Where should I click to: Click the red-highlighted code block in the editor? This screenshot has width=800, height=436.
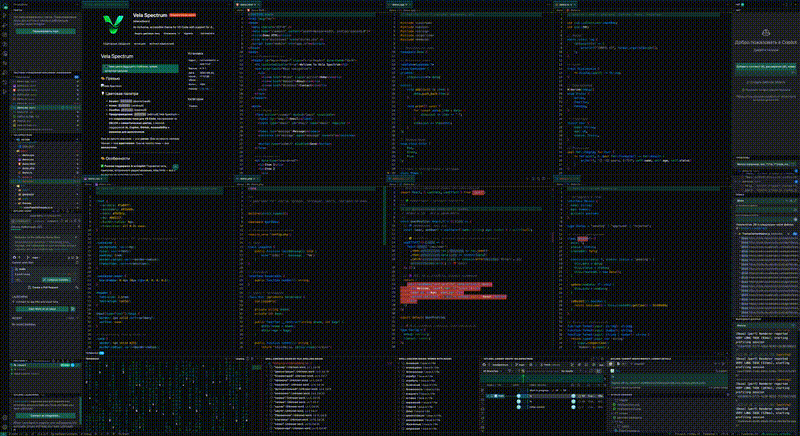point(453,293)
